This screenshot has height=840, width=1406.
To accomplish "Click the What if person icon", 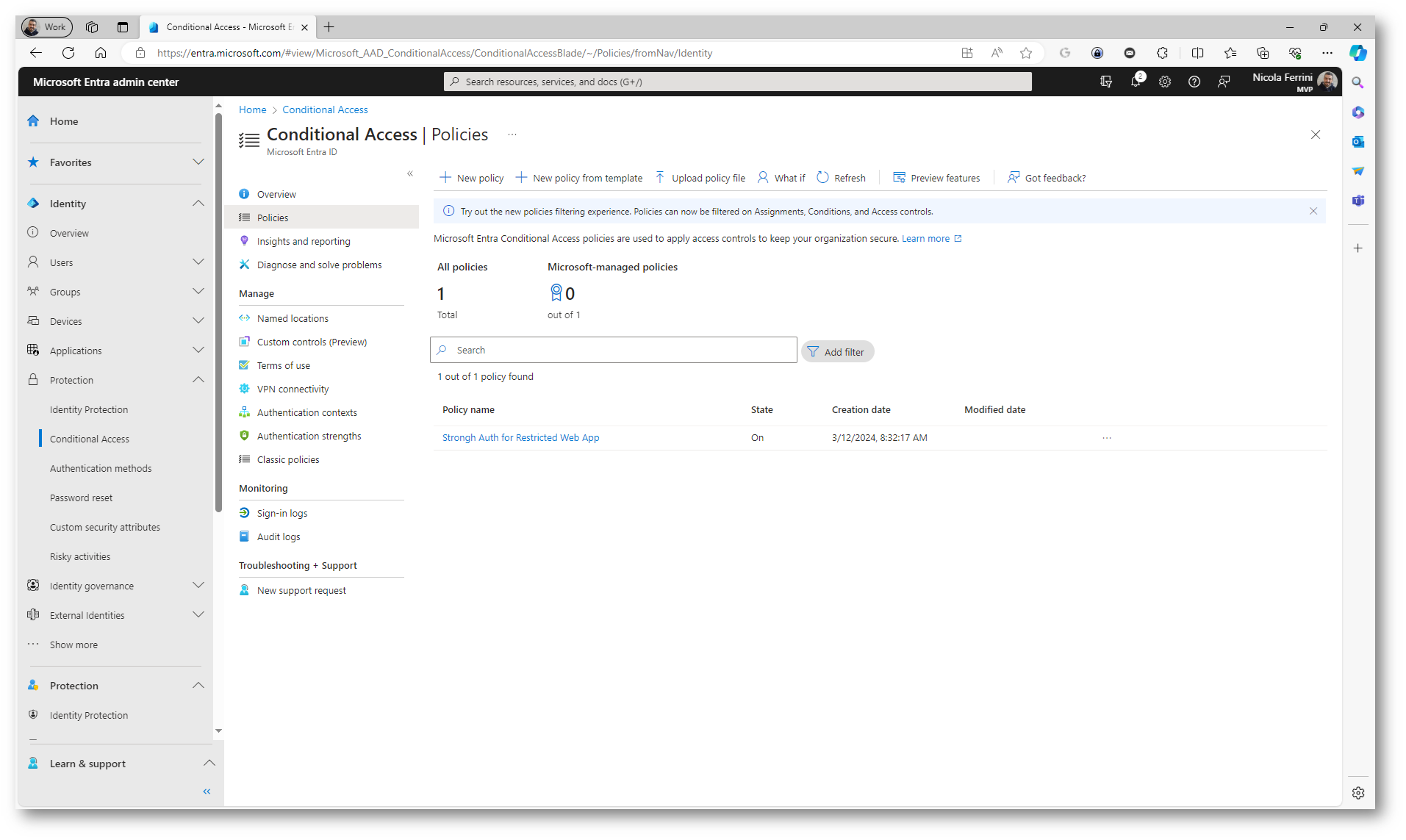I will [x=763, y=178].
